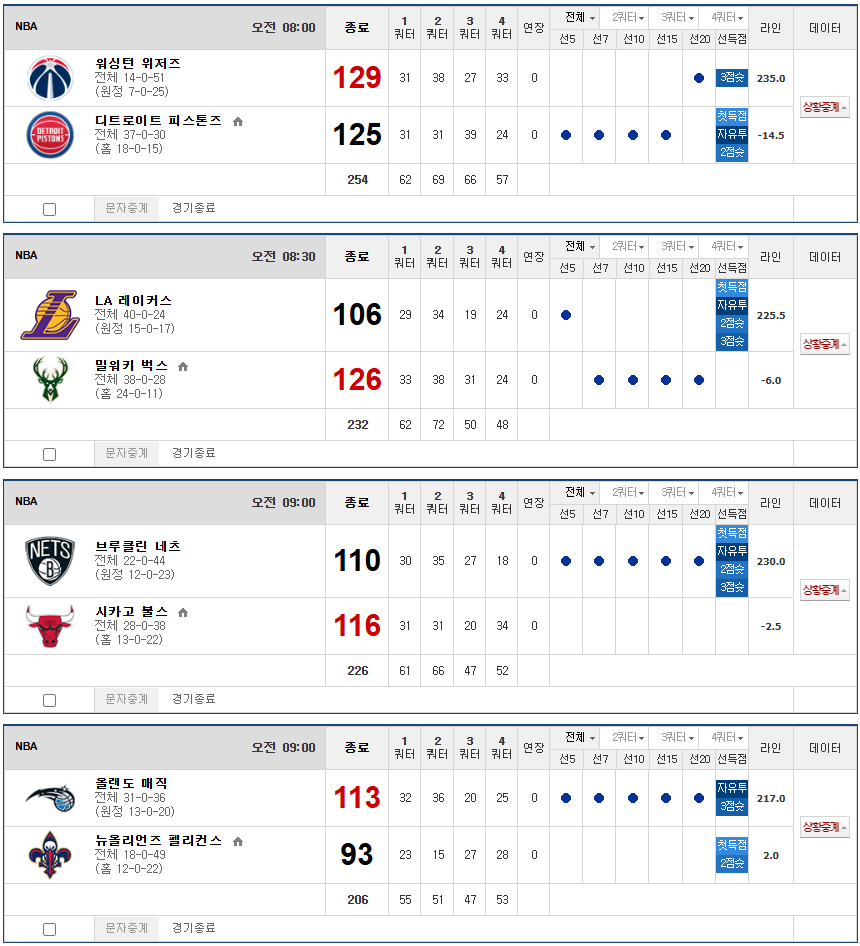
Task: Click the 상황중계 button for the Magic–Pelicans game
Action: (825, 827)
